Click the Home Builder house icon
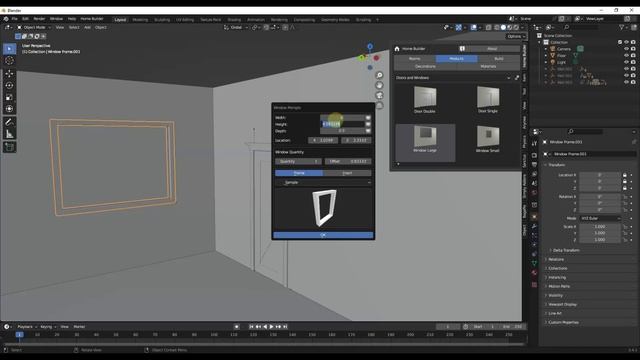Viewport: 640px width, 360px height. point(397,49)
